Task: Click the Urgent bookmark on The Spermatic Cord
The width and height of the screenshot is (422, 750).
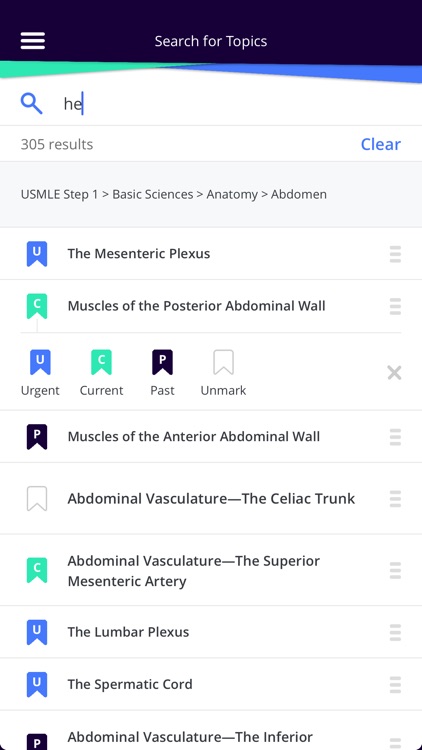Action: [37, 684]
